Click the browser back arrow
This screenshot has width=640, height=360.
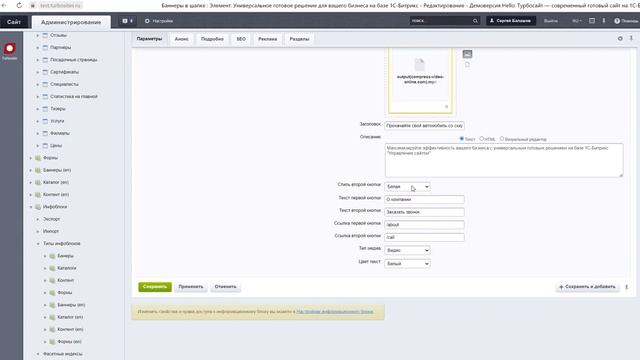pyautogui.click(x=4, y=5)
